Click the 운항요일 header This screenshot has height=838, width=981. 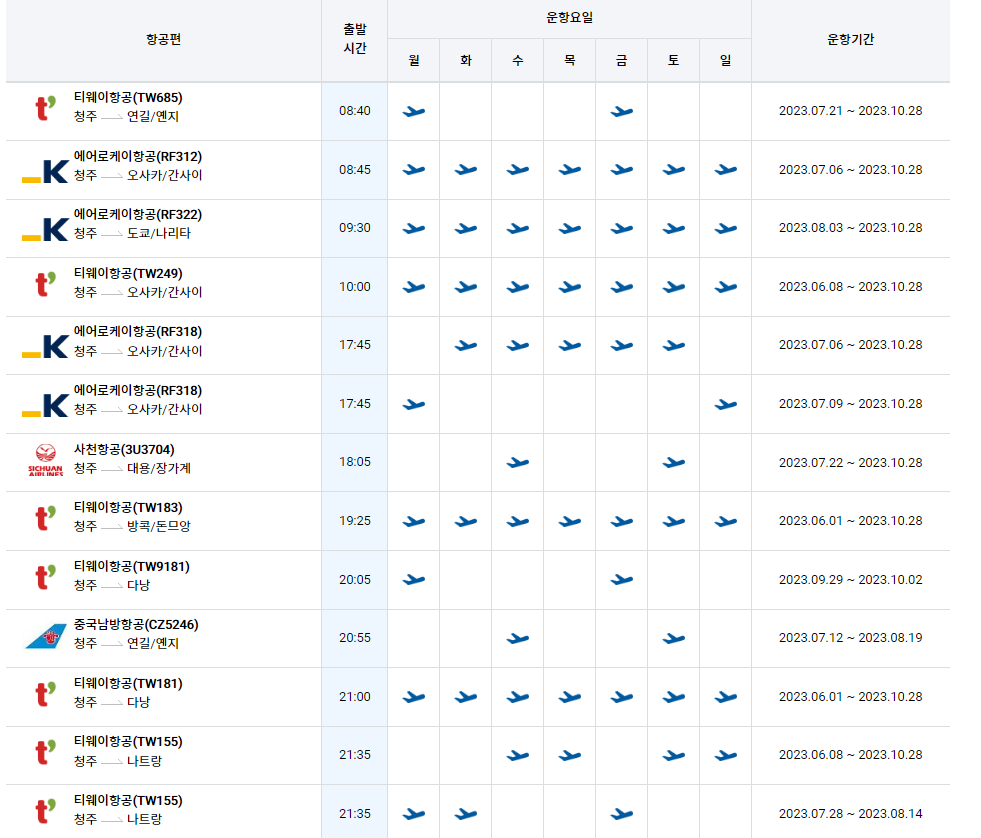569,18
